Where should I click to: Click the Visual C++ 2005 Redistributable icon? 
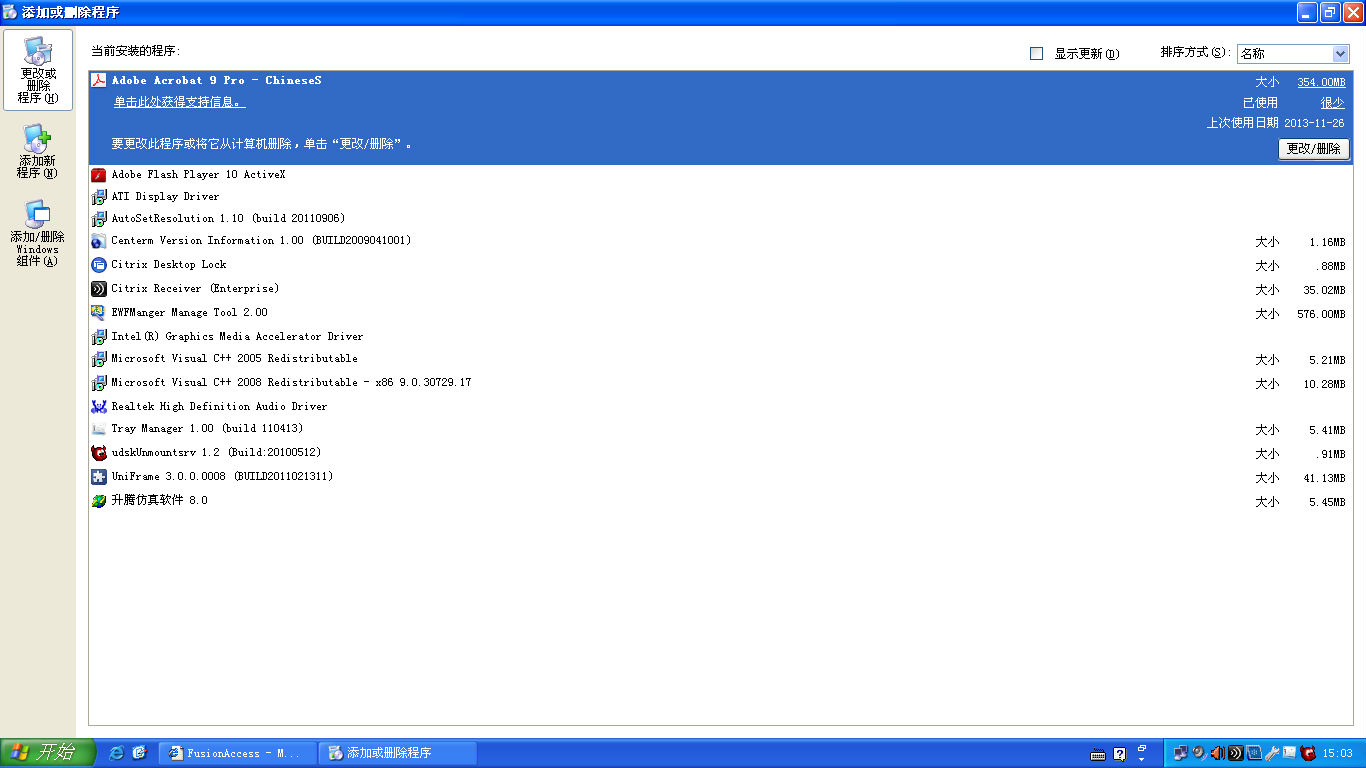[98, 359]
